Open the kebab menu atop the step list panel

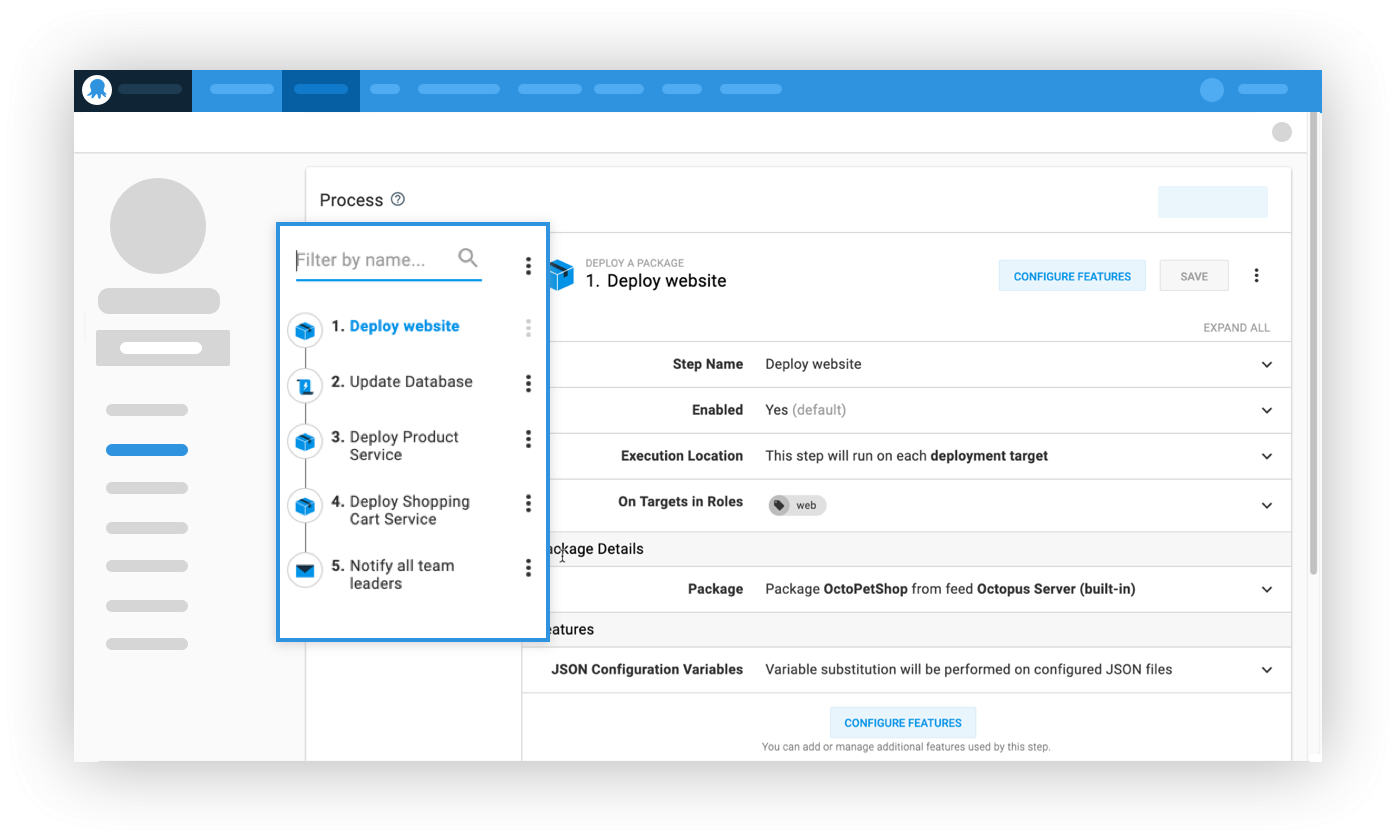click(528, 266)
